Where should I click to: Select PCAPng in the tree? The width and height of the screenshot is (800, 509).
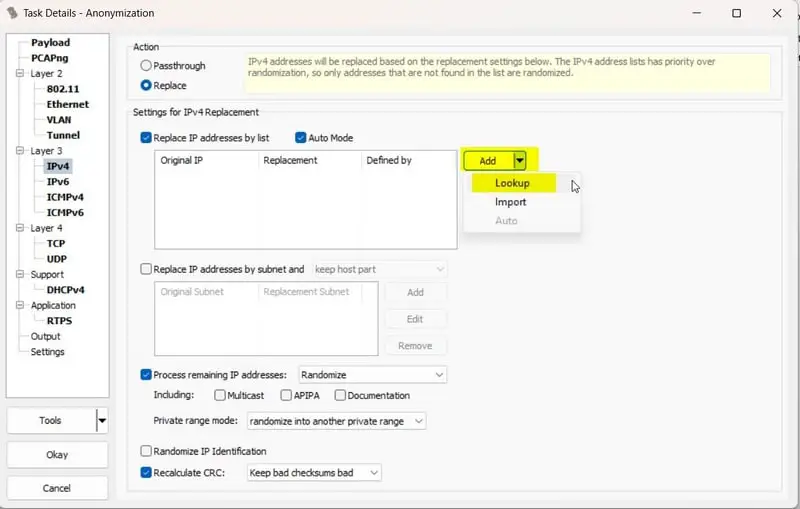click(x=49, y=58)
